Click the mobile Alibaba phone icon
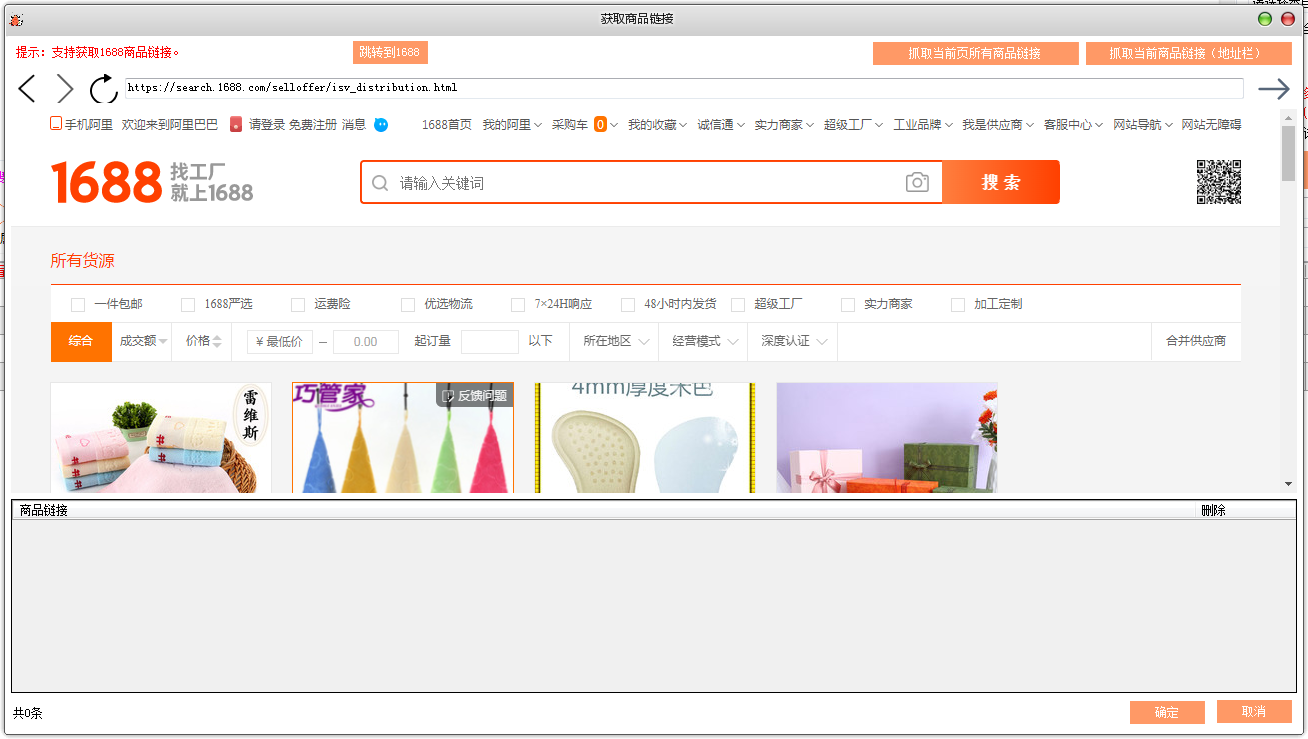1308x739 pixels. 56,124
